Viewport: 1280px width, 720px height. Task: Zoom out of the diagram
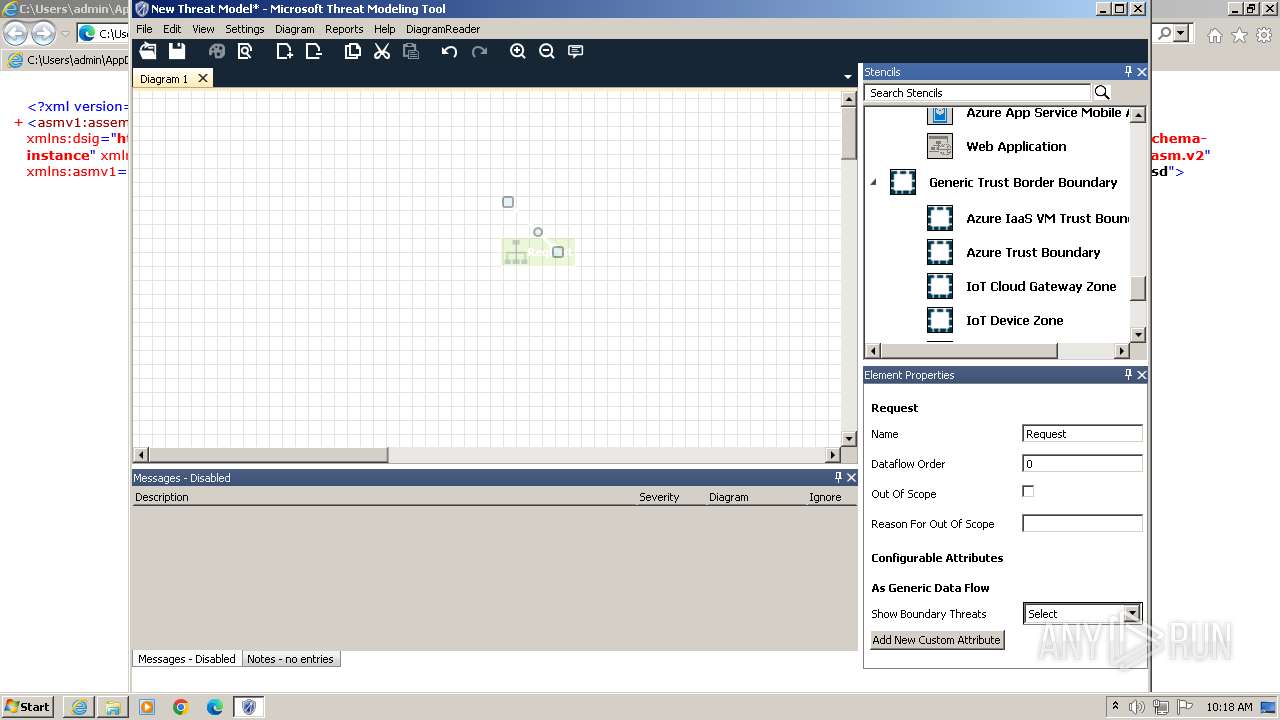click(547, 51)
